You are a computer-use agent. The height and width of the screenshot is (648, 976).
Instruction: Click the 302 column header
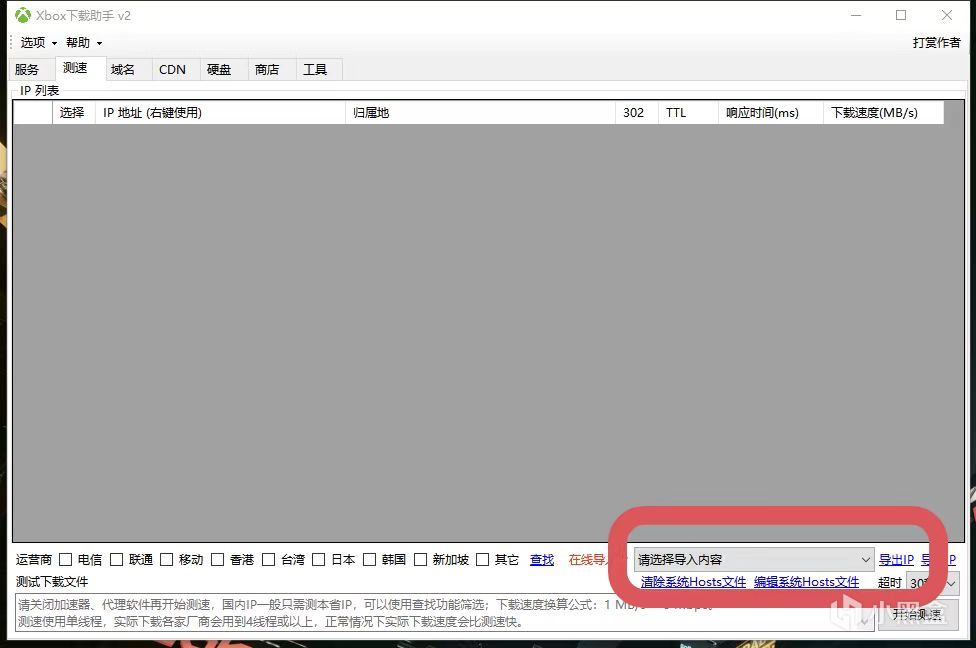637,113
